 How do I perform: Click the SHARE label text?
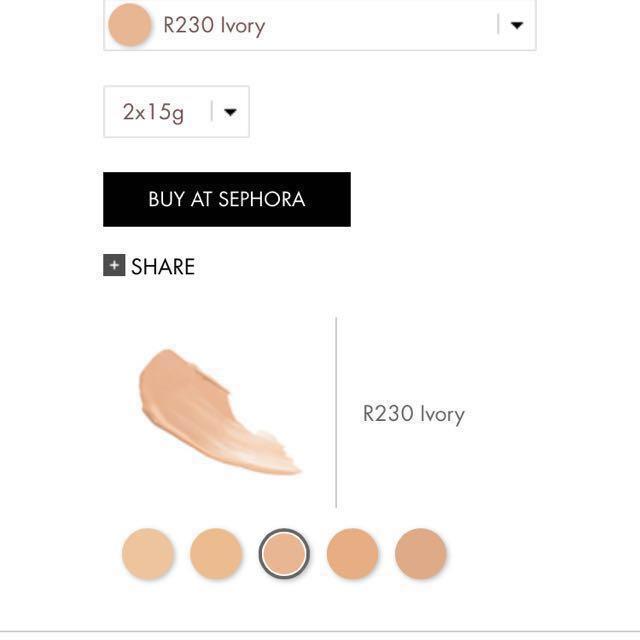[163, 267]
